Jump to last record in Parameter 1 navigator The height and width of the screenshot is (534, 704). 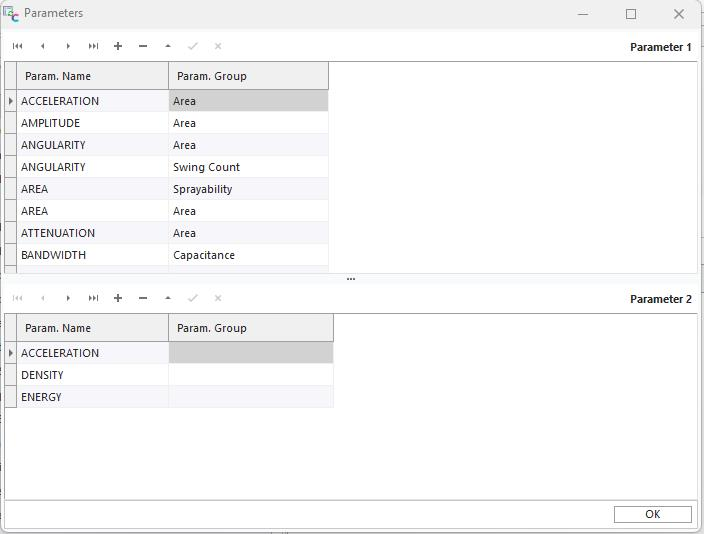pyautogui.click(x=93, y=46)
